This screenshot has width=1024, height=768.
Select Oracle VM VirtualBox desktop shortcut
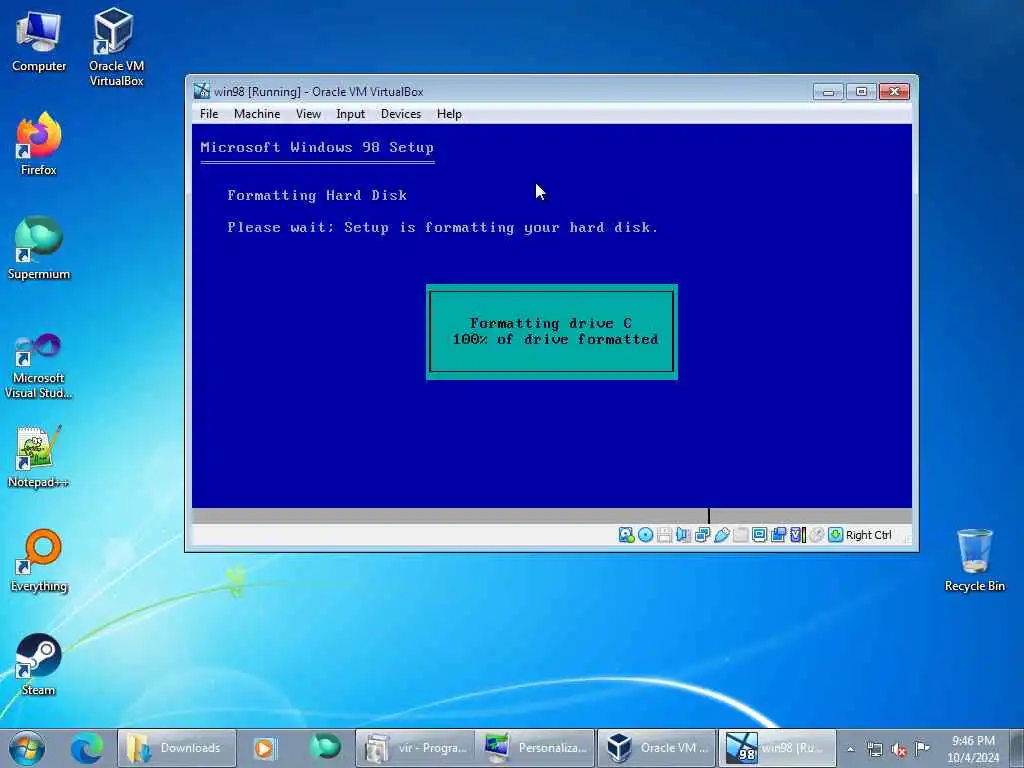(x=116, y=47)
